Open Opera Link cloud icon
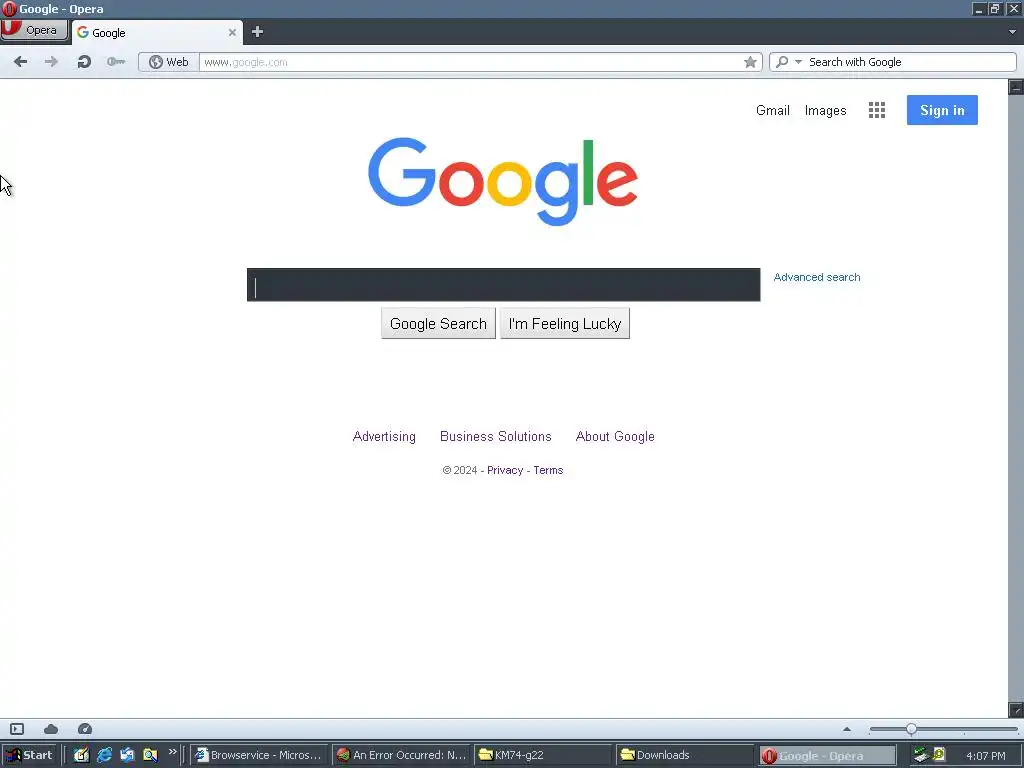This screenshot has height=768, width=1024. (x=51, y=729)
